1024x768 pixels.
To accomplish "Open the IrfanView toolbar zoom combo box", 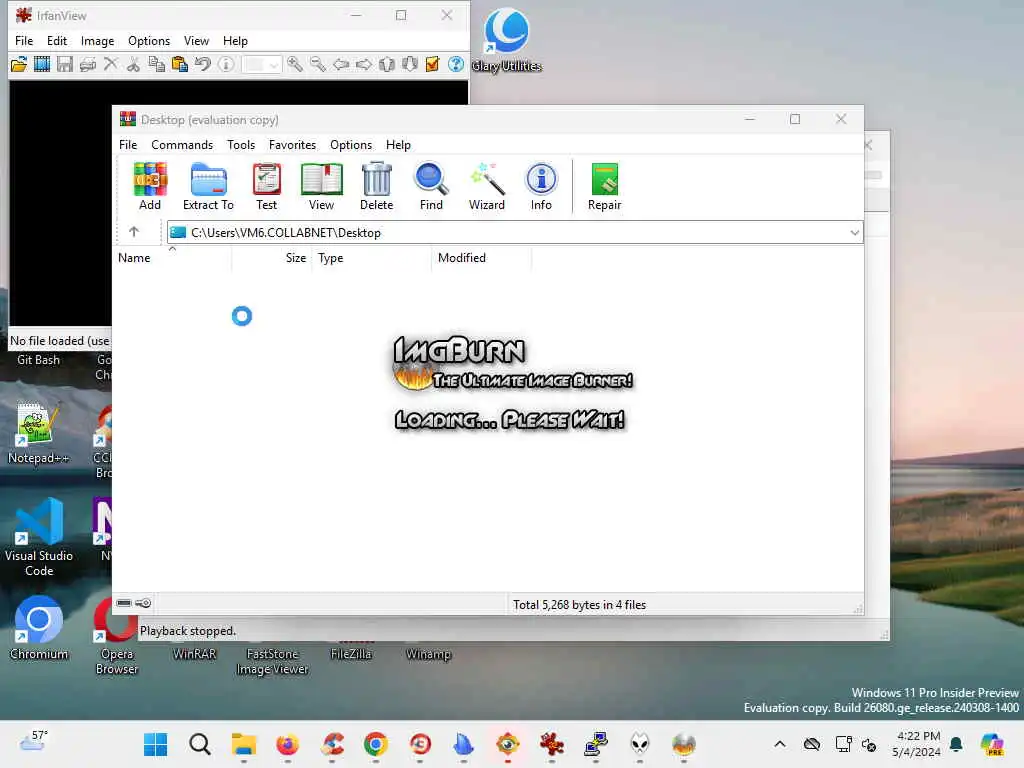I will 261,64.
